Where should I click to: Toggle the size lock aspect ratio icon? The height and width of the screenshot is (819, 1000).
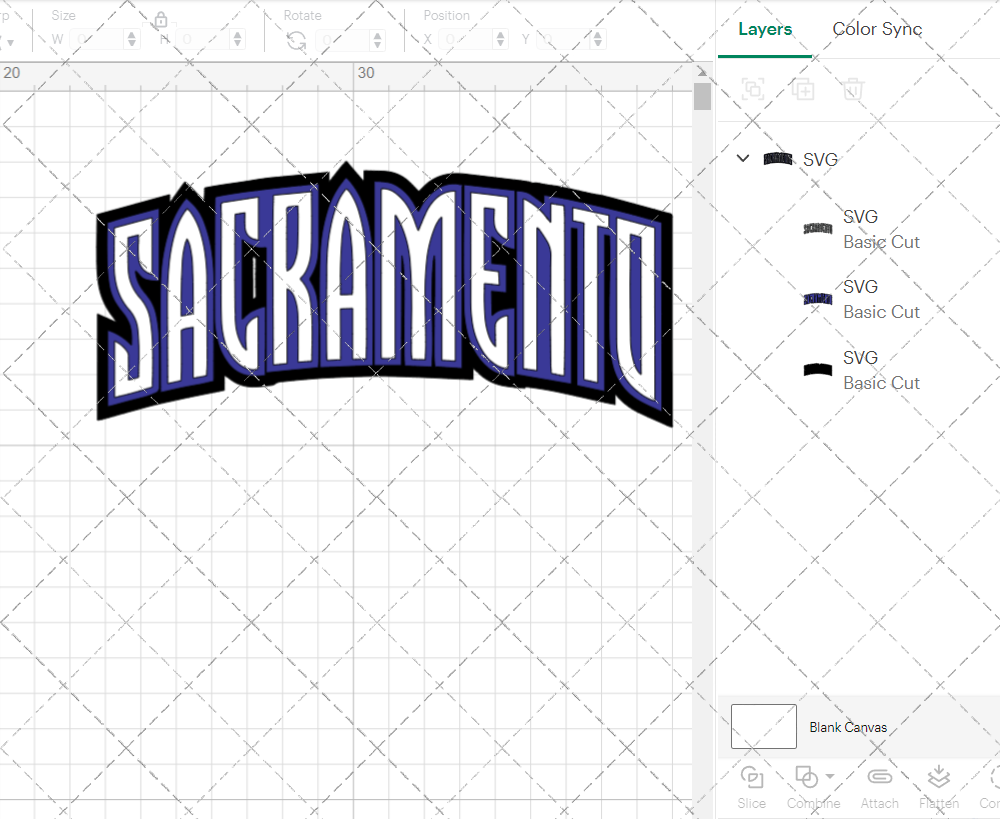(161, 20)
